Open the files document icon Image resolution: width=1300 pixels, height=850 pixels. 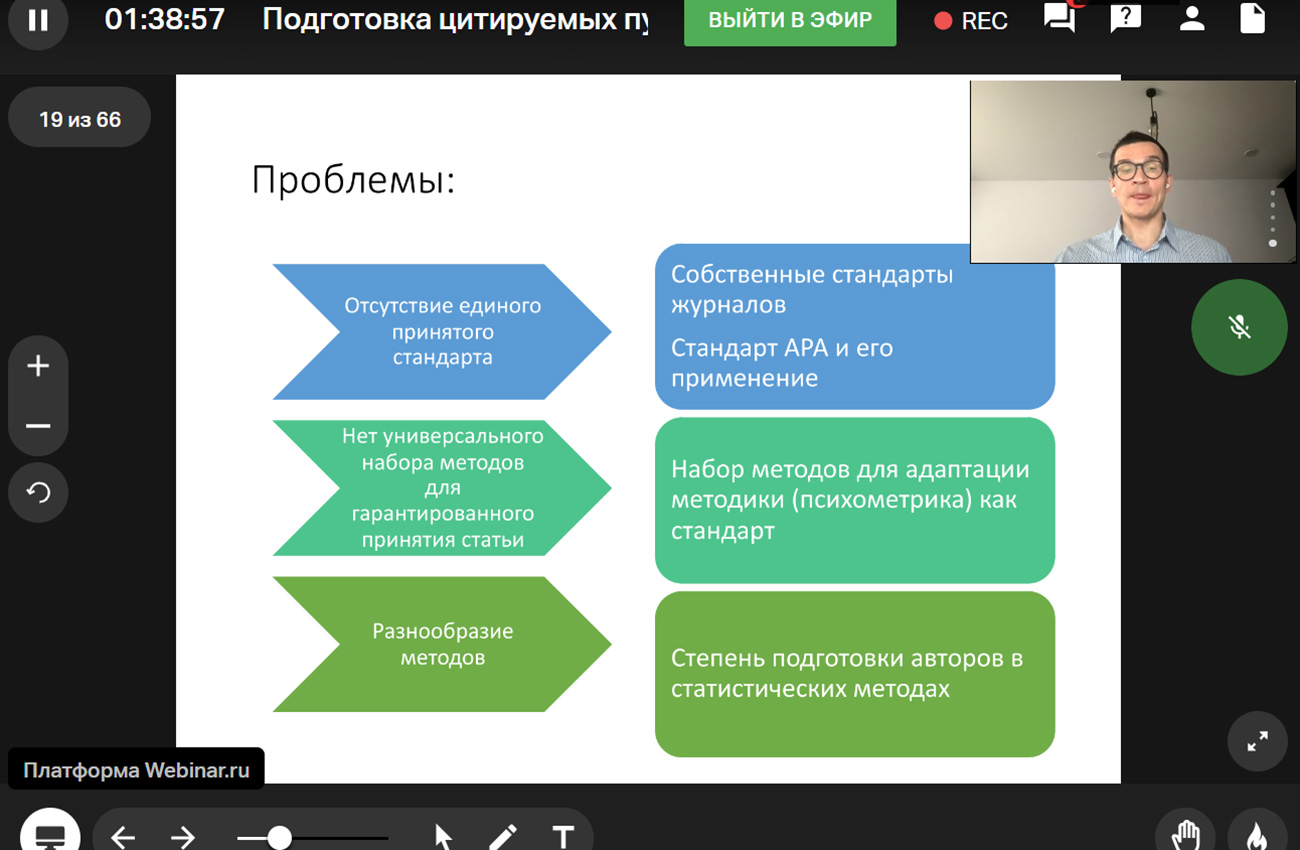[1253, 18]
